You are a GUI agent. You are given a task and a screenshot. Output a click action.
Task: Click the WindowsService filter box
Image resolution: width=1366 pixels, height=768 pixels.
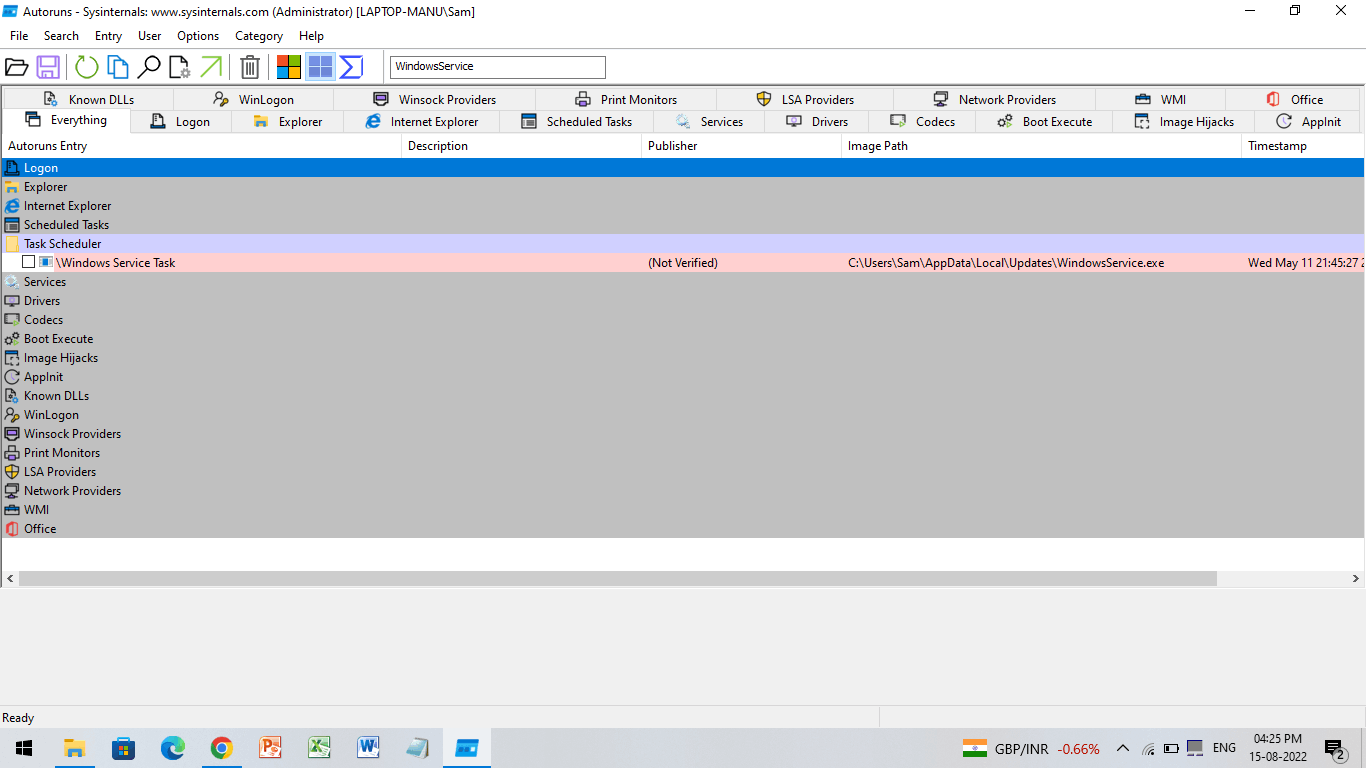pyautogui.click(x=497, y=67)
